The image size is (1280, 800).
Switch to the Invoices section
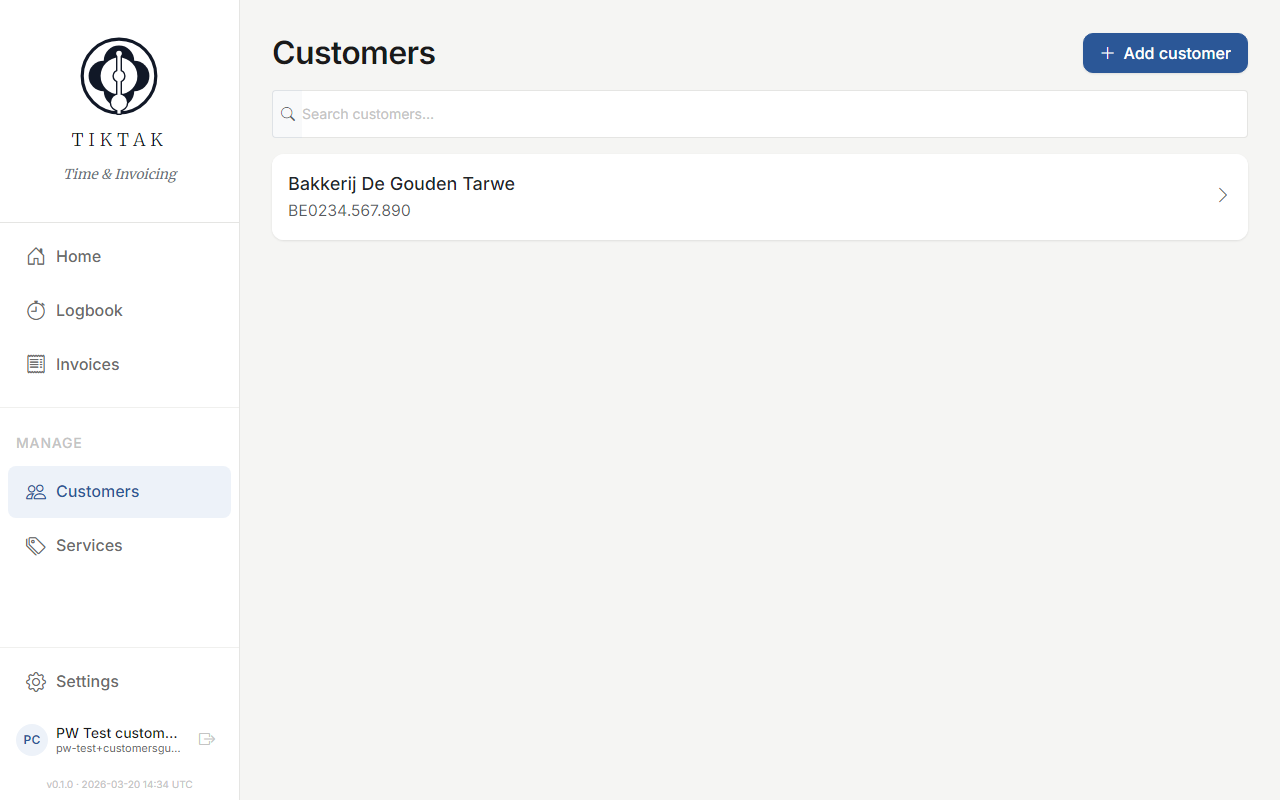tap(86, 364)
